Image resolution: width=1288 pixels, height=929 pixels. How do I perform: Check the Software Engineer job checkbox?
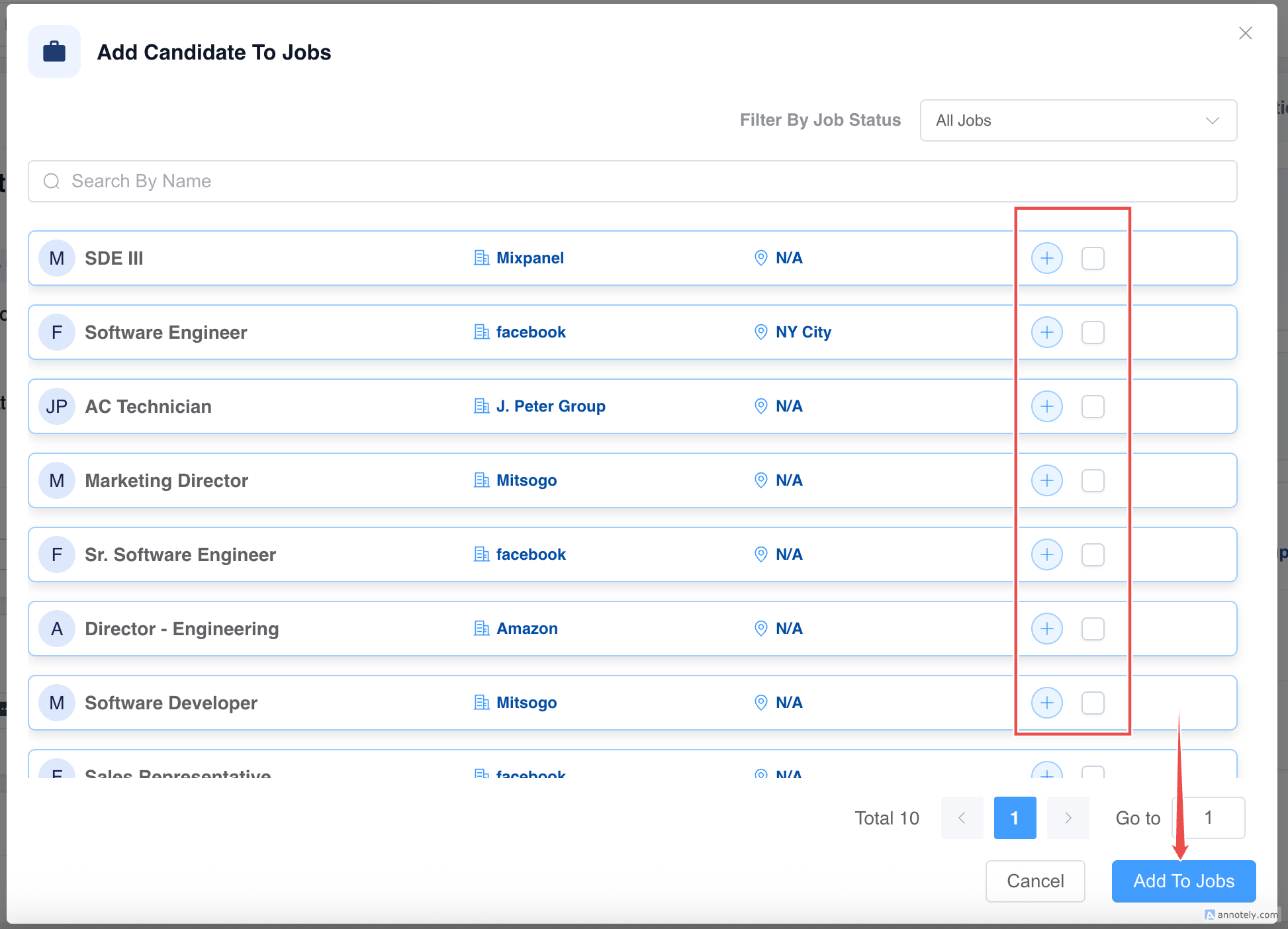pyautogui.click(x=1093, y=332)
